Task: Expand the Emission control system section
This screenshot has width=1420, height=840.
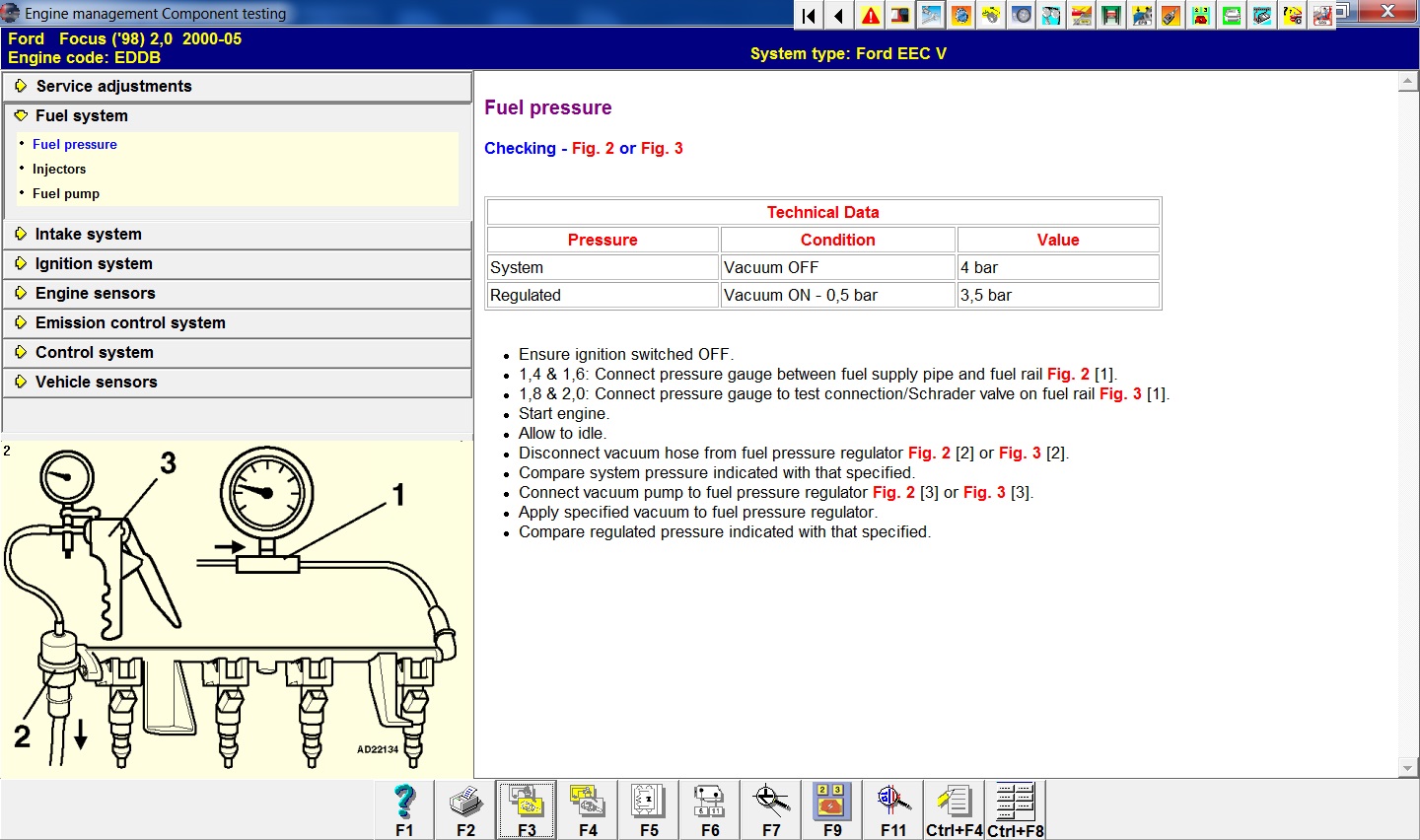Action: 130,322
